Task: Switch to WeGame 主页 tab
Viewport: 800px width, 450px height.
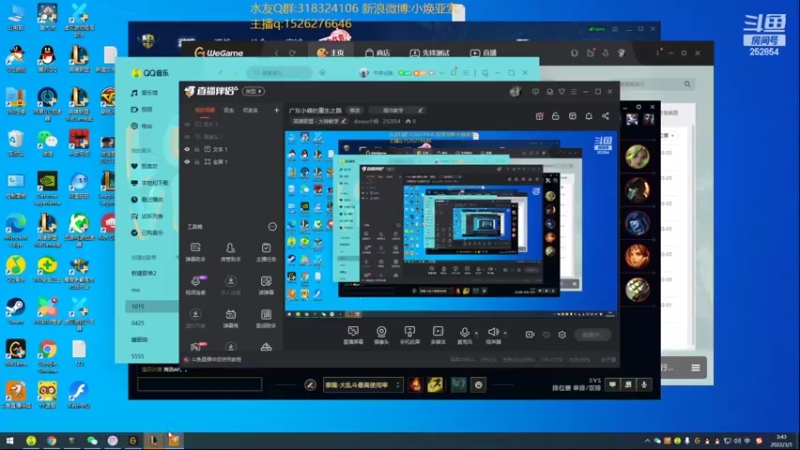Action: [x=331, y=53]
